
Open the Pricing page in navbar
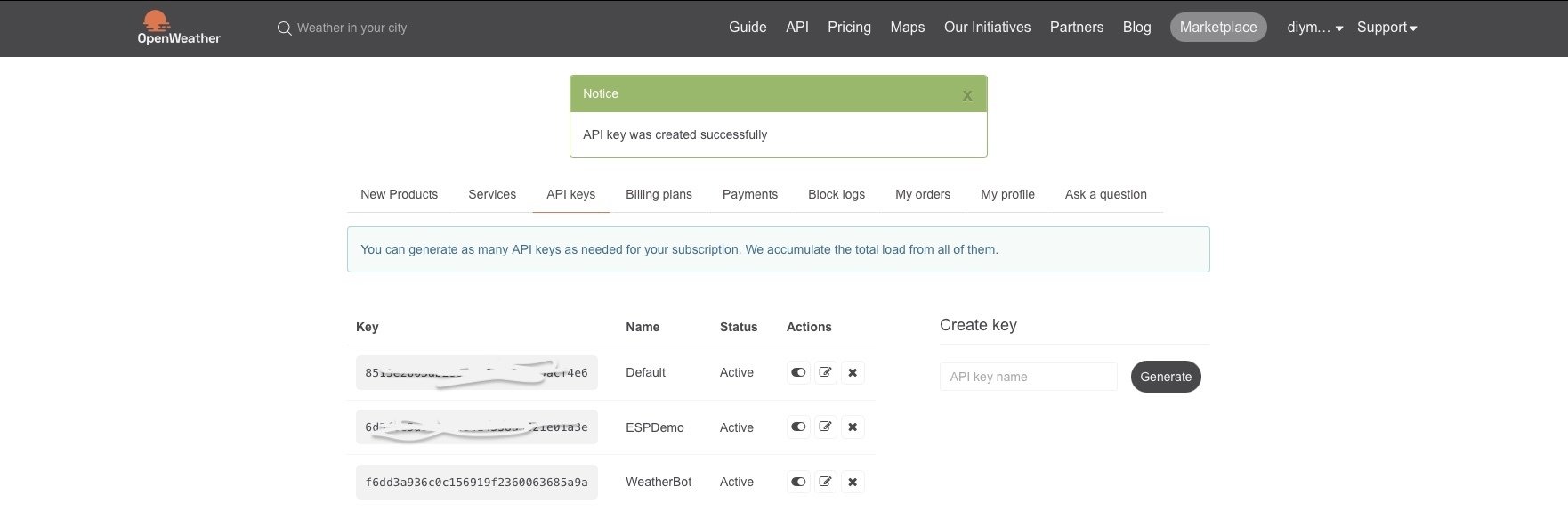849,28
